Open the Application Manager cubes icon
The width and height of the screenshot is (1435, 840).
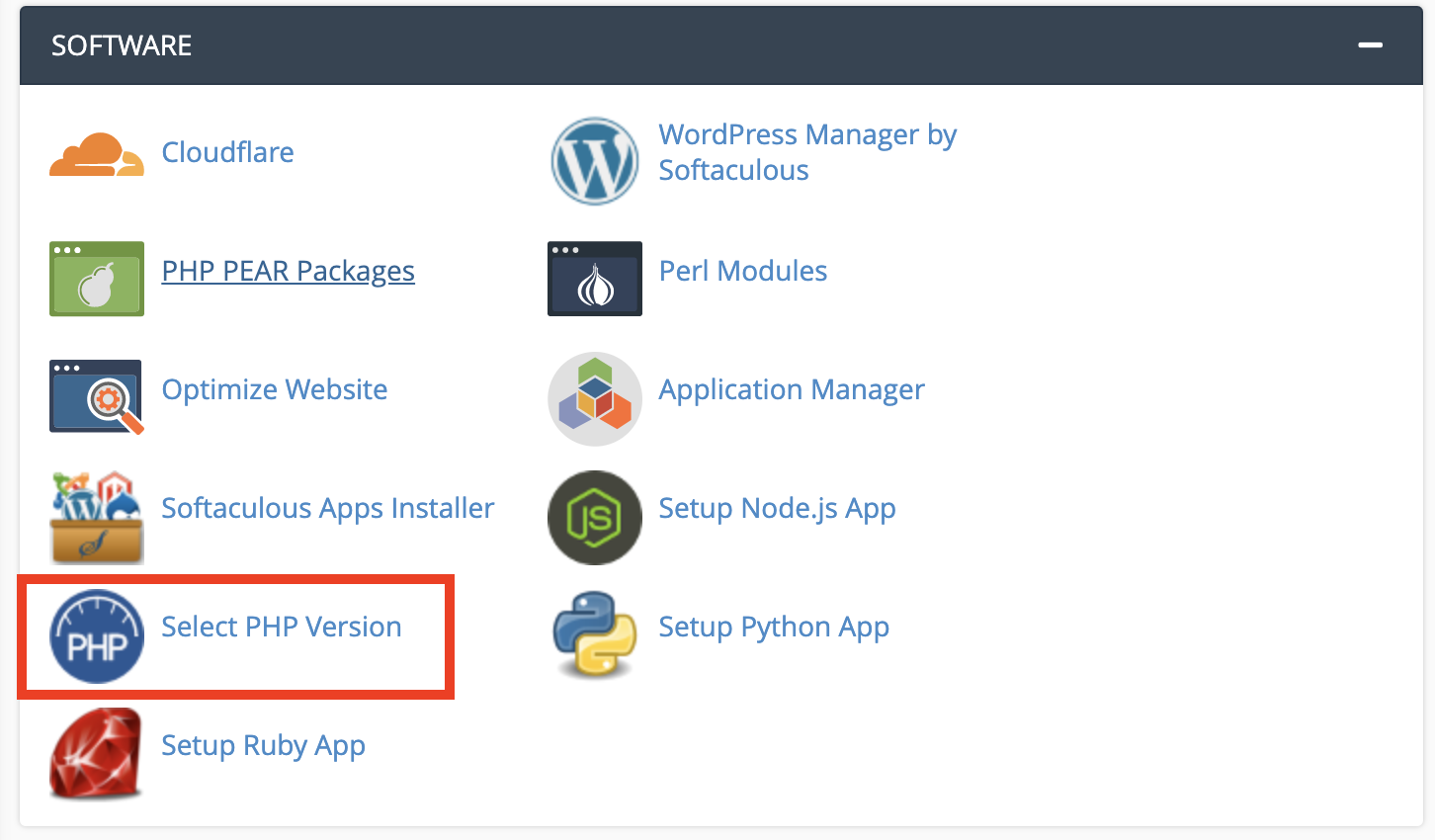[x=595, y=398]
